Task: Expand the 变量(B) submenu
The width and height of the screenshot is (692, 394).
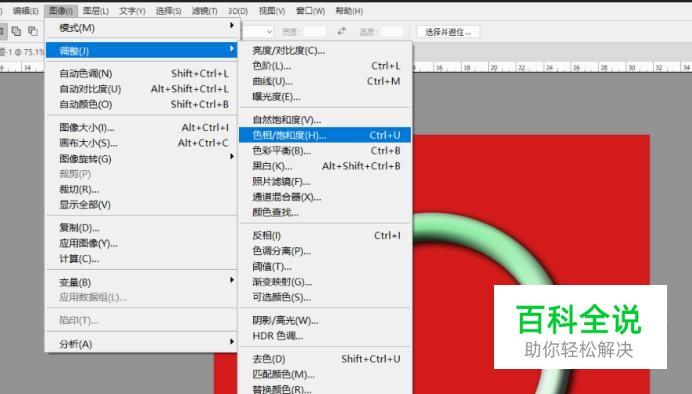Action: coord(141,282)
